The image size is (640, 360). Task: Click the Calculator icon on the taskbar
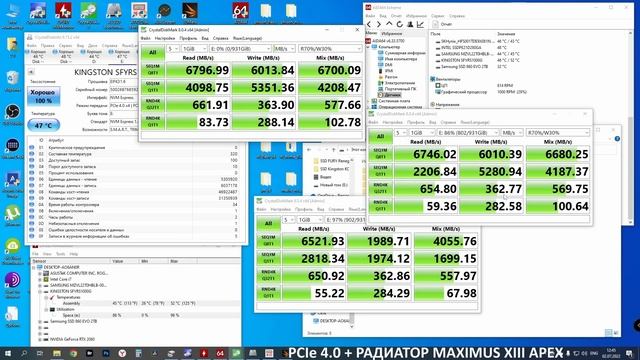click(x=138, y=353)
